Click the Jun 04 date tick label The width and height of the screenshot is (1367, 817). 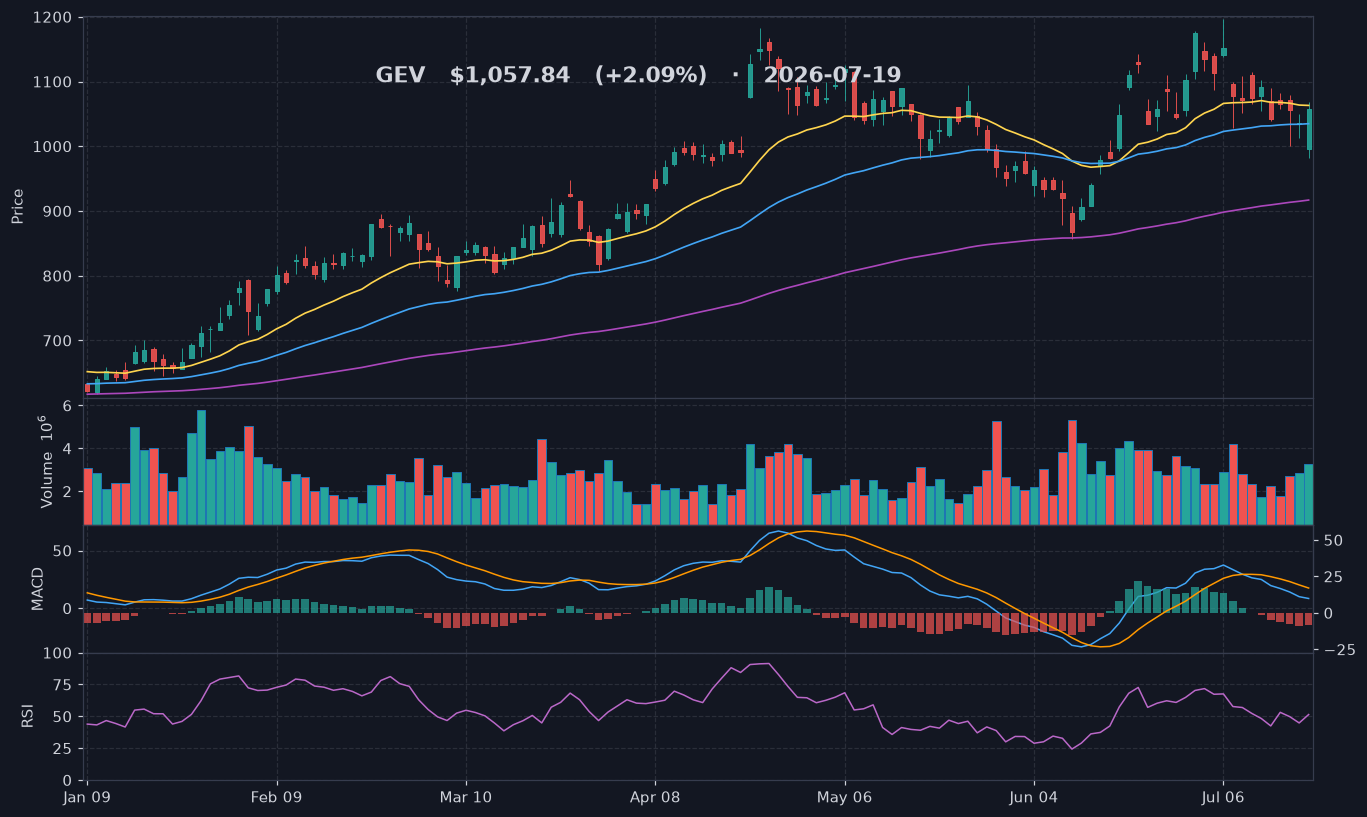click(1034, 797)
